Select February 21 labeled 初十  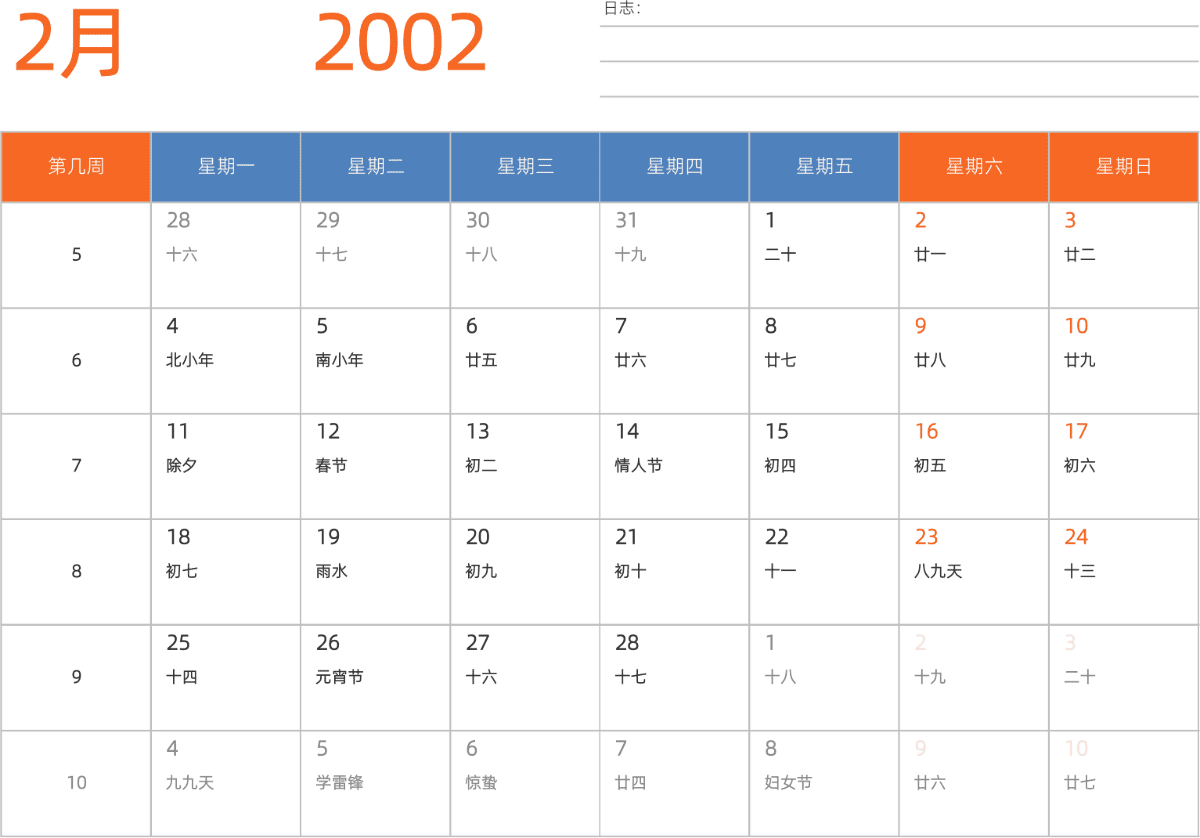pyautogui.click(x=675, y=572)
